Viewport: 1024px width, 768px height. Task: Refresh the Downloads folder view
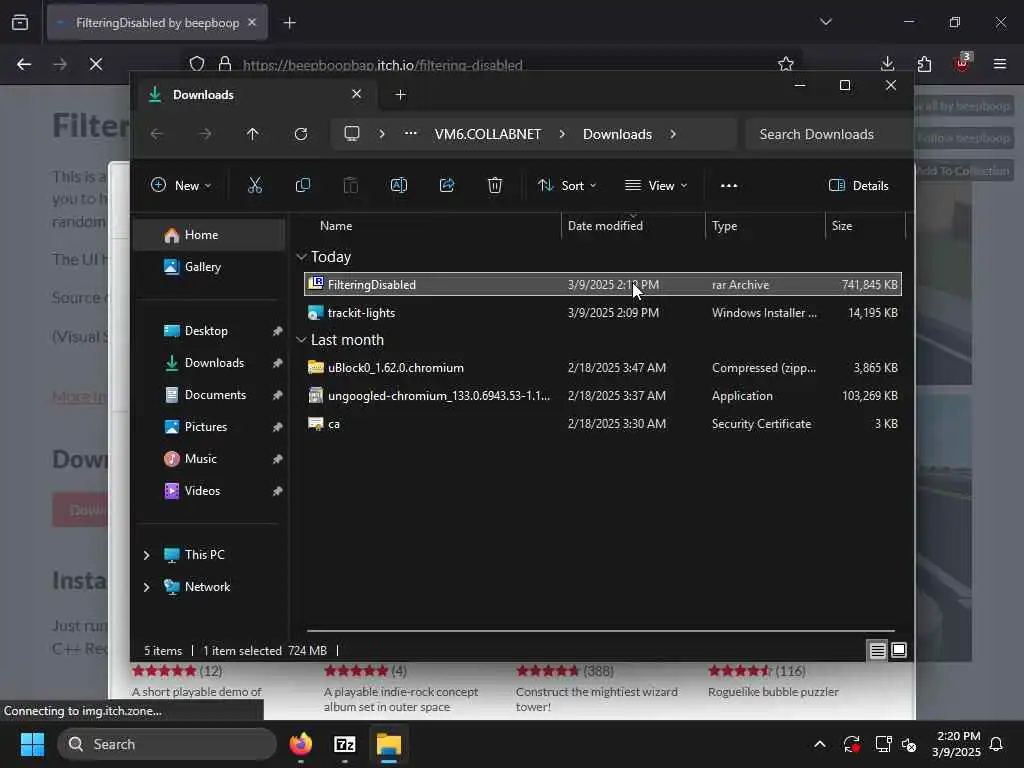pyautogui.click(x=301, y=134)
